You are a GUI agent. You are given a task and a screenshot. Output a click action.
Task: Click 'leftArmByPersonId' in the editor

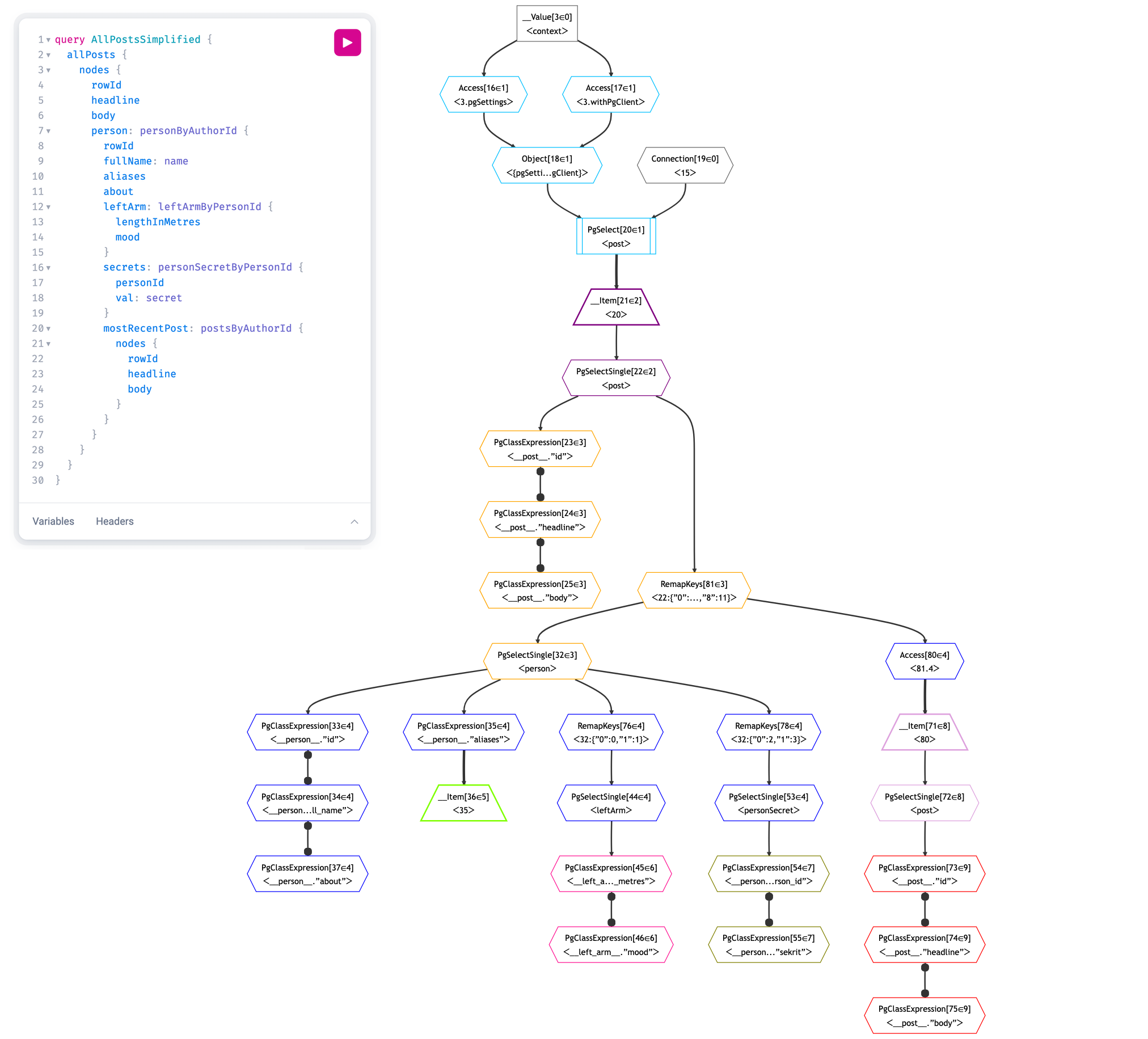(x=209, y=206)
